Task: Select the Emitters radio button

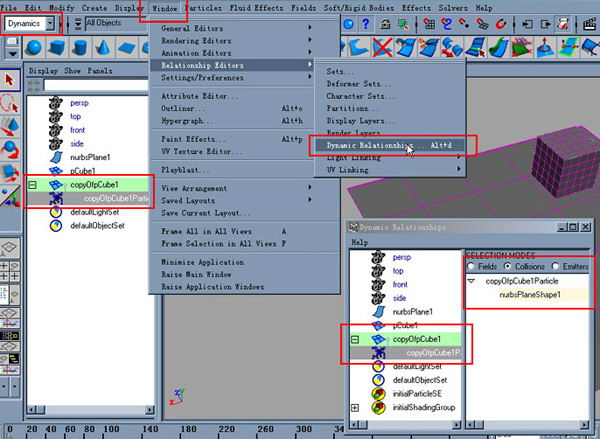Action: 555,266
